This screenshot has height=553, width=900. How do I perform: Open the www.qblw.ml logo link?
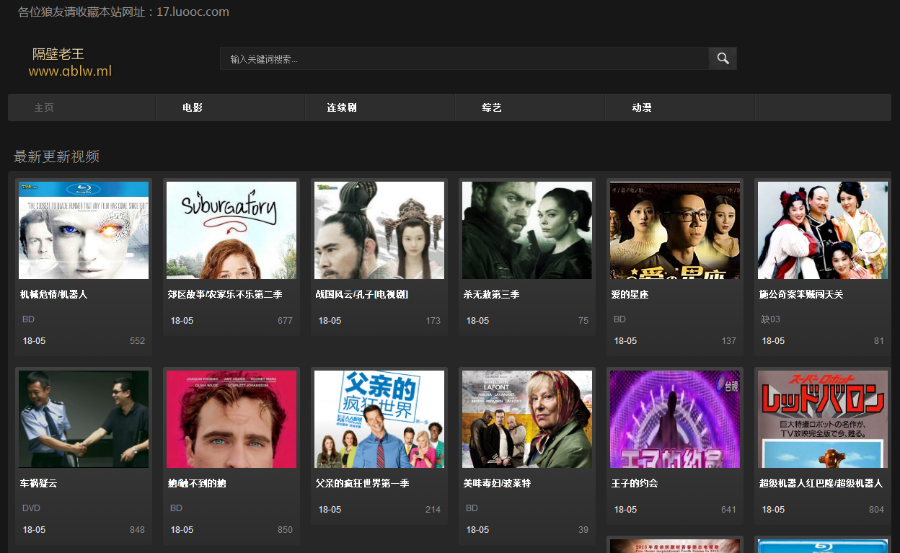(70, 71)
